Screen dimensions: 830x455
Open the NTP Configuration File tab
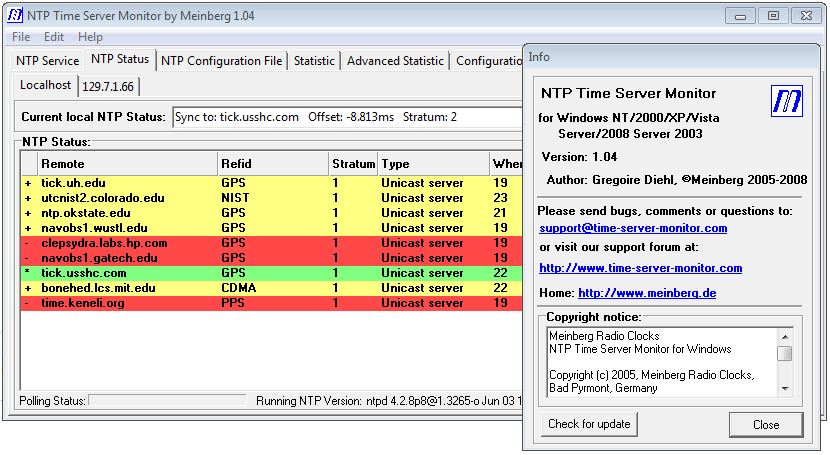pyautogui.click(x=221, y=61)
